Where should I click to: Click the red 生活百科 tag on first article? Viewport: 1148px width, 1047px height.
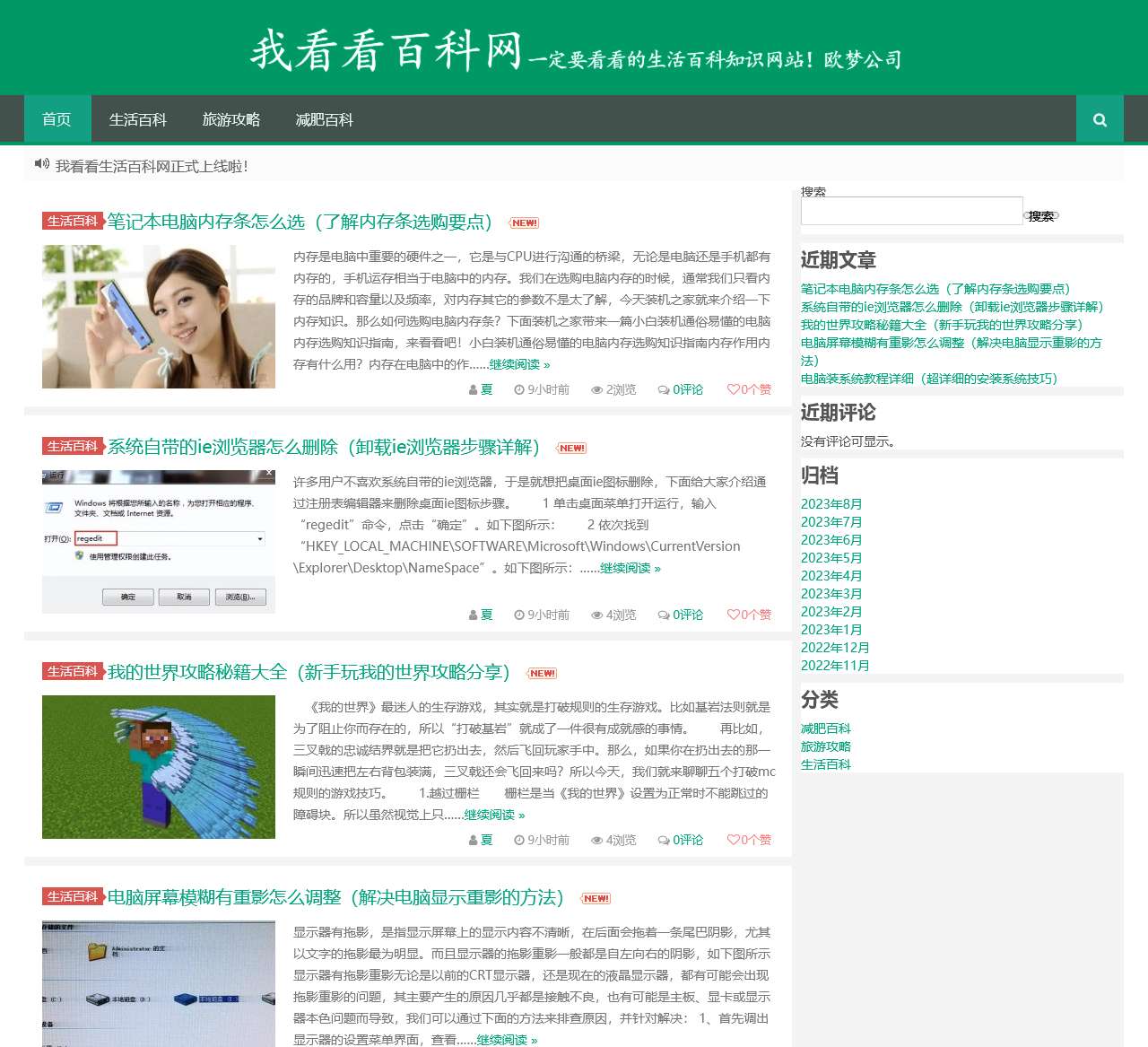(x=73, y=221)
